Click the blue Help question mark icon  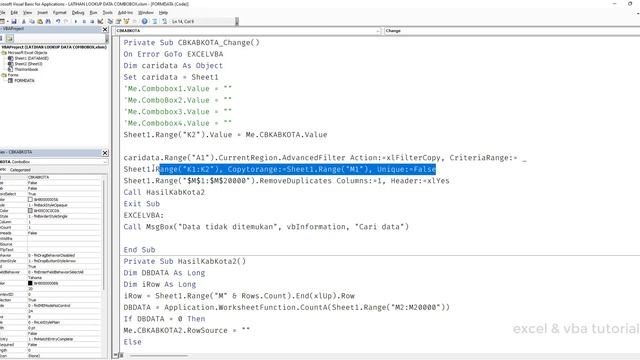pos(144,21)
